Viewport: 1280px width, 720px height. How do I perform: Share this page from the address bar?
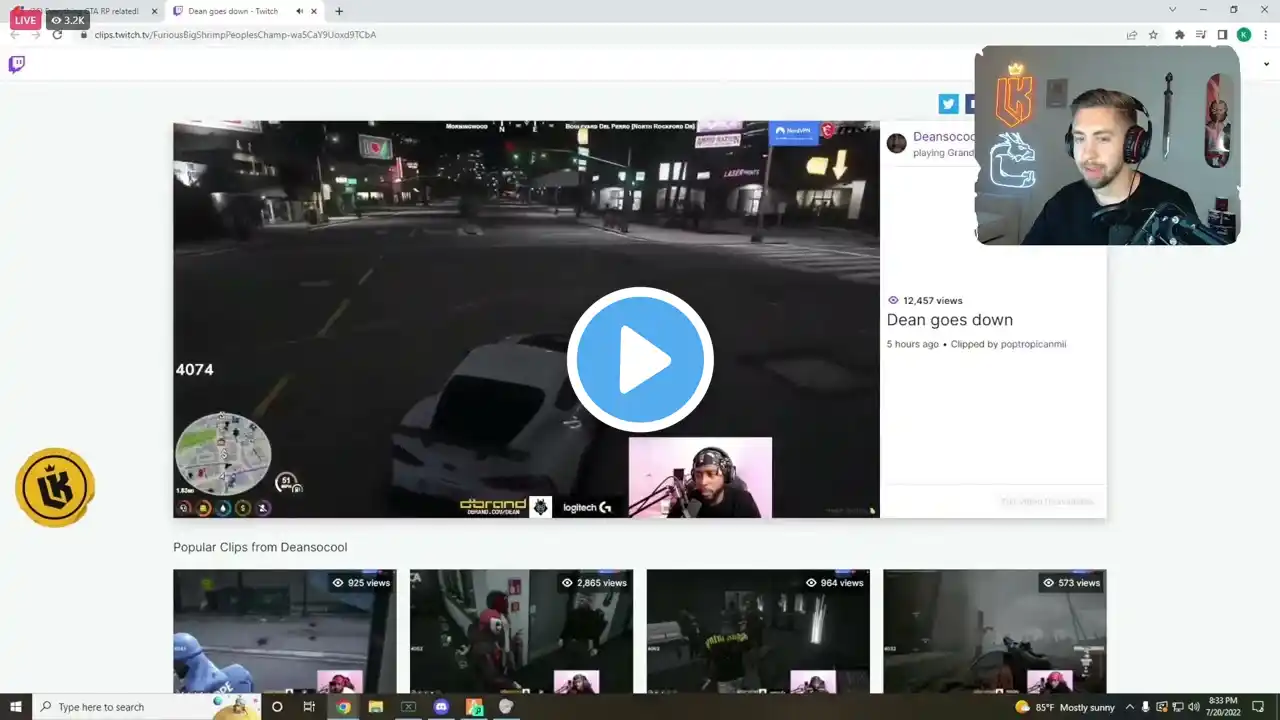coord(1132,35)
